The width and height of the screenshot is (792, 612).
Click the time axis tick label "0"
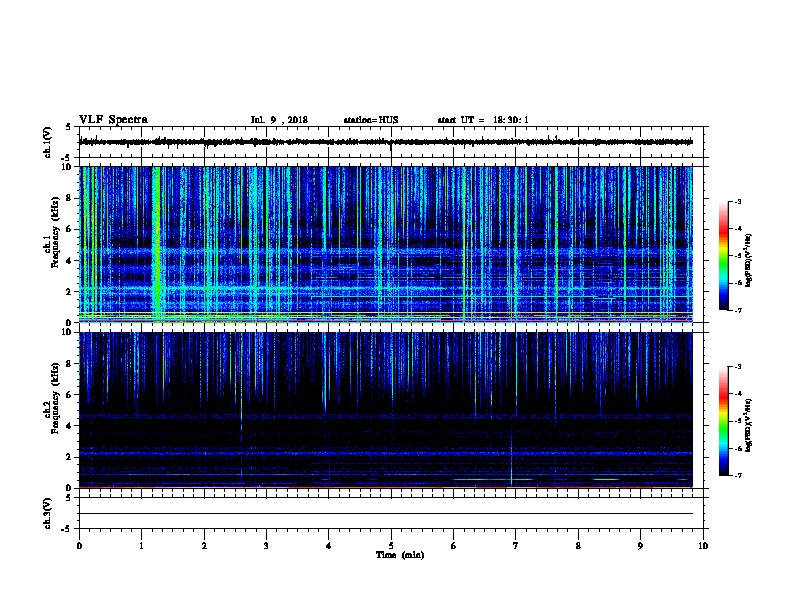(x=79, y=546)
